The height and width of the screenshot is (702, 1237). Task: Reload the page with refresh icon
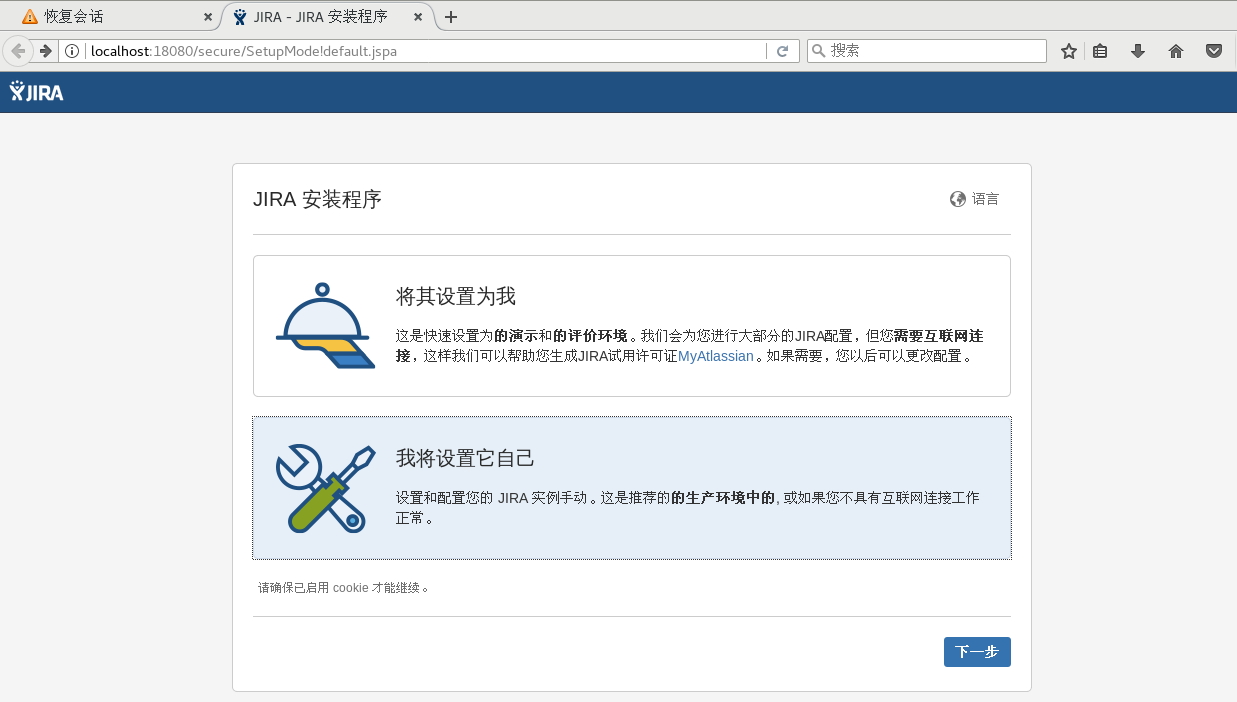[x=783, y=51]
